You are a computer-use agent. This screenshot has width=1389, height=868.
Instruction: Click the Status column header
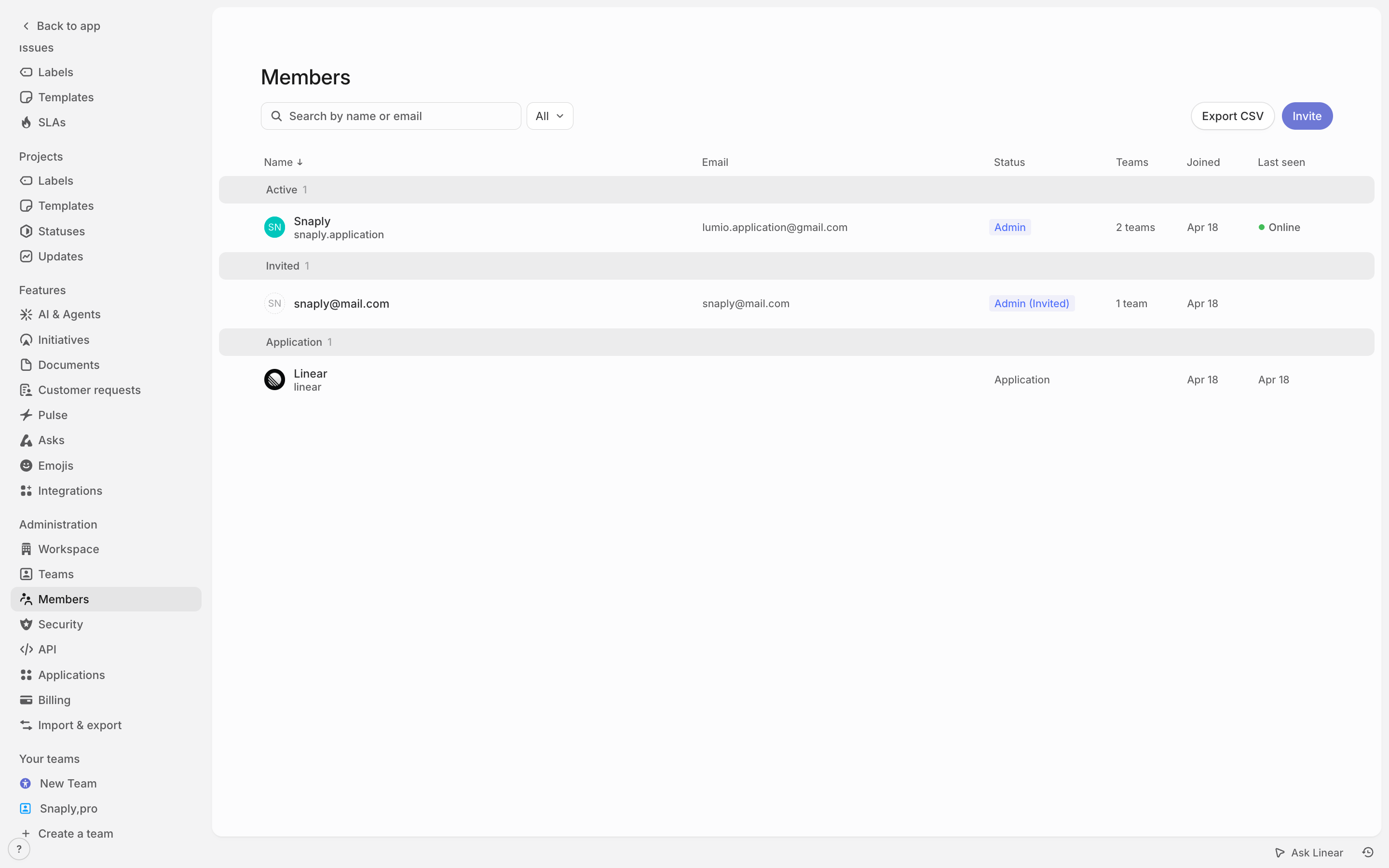click(1009, 163)
